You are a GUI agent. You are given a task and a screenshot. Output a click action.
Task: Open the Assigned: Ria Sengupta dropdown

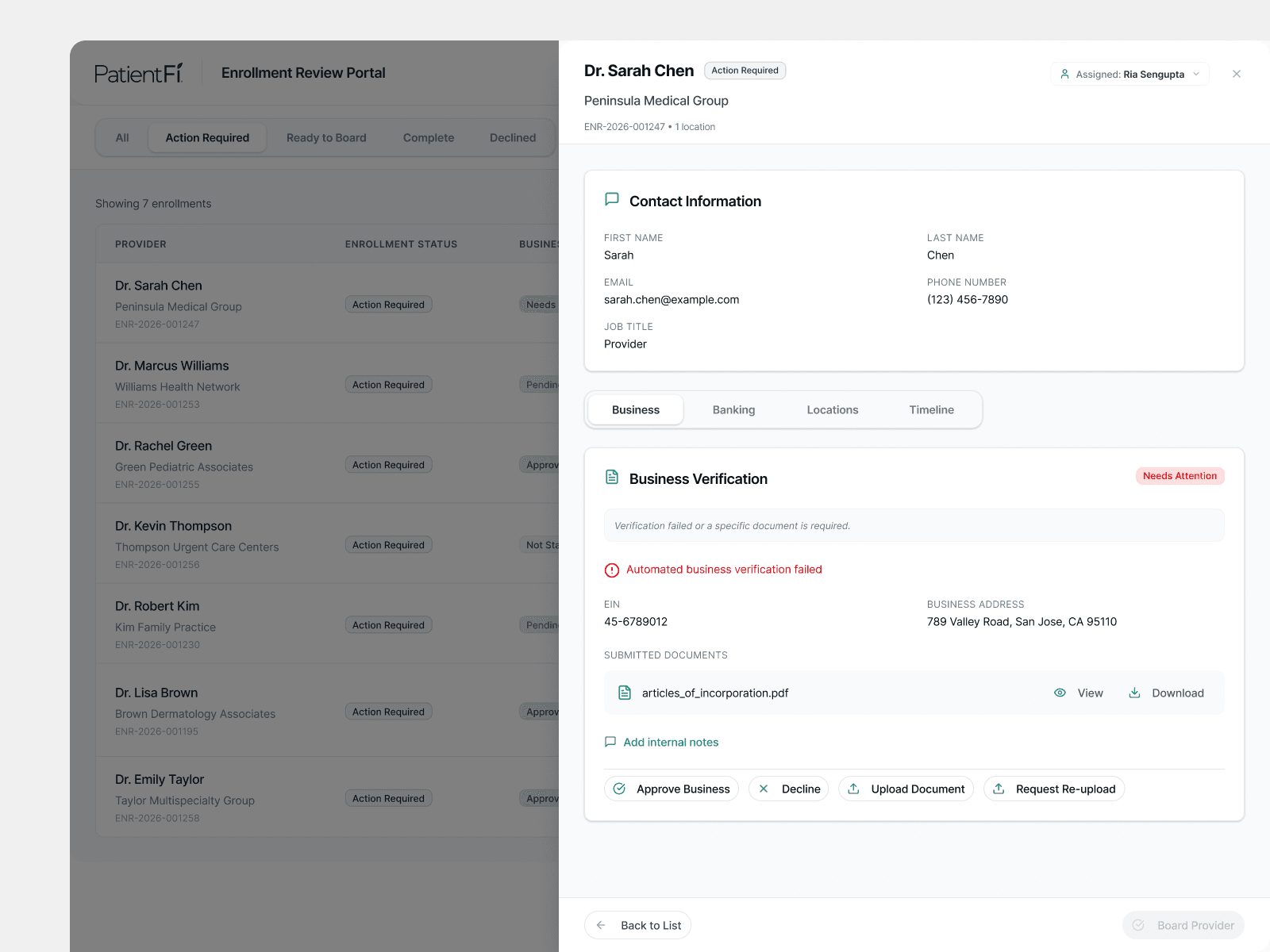1130,74
